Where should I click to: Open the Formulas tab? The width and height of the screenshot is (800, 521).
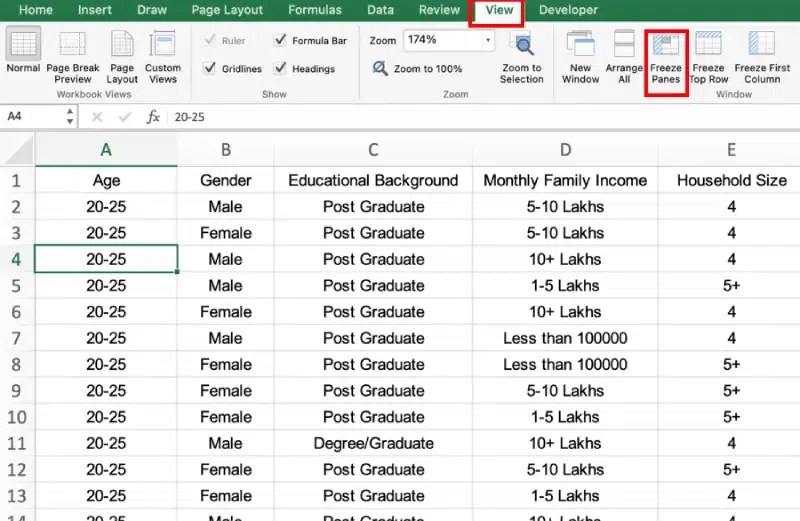315,10
